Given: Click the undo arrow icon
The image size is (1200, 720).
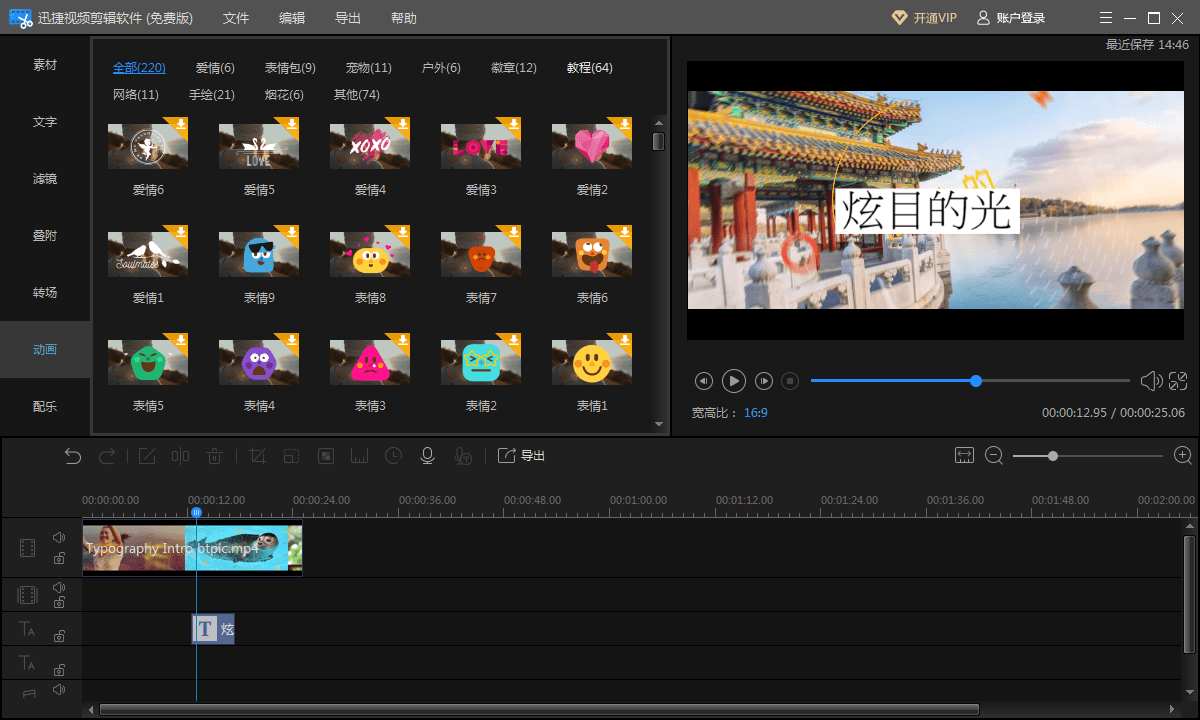Looking at the screenshot, I should (73, 456).
